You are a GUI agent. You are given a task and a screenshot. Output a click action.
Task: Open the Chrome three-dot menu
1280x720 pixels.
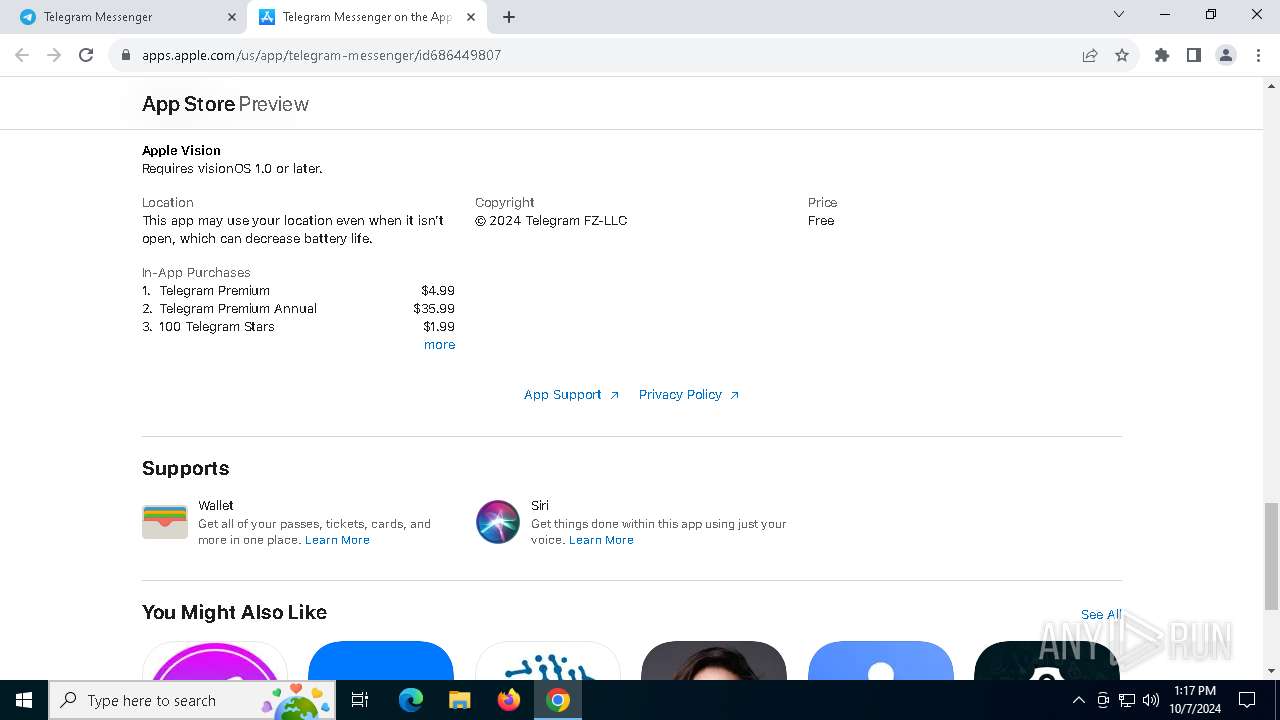[x=1257, y=55]
